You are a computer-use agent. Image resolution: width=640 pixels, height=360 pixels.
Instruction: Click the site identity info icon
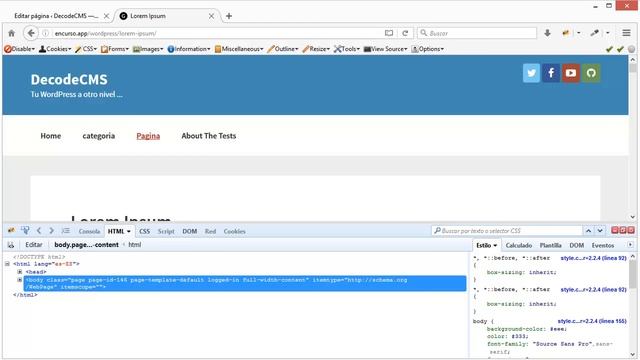click(x=46, y=33)
